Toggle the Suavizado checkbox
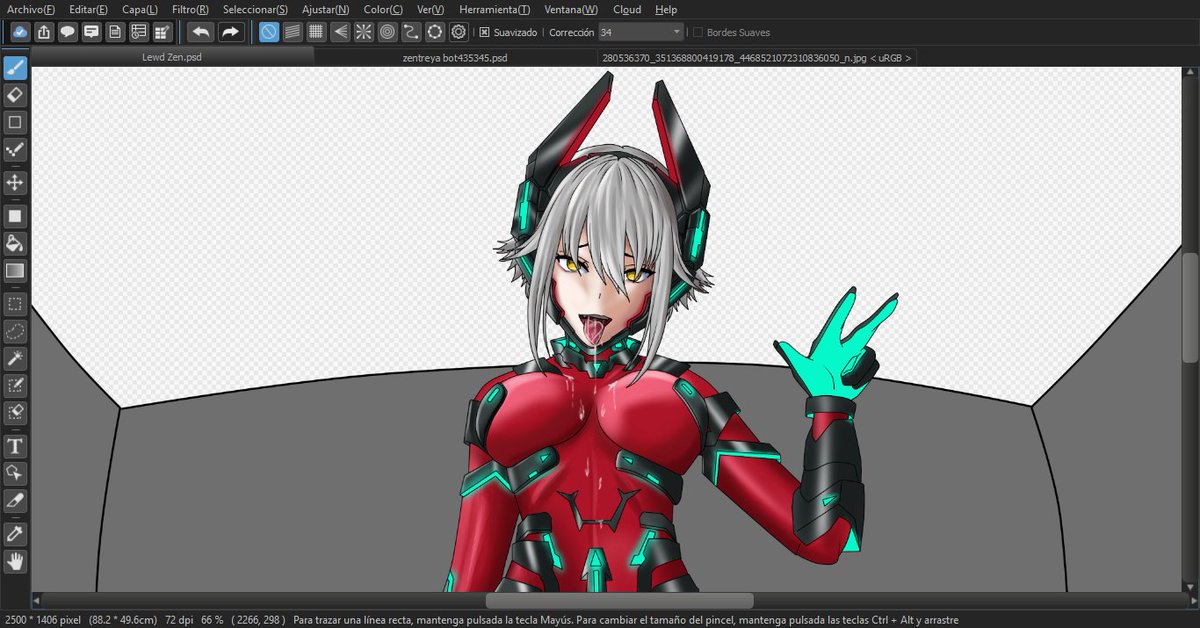 (x=485, y=32)
